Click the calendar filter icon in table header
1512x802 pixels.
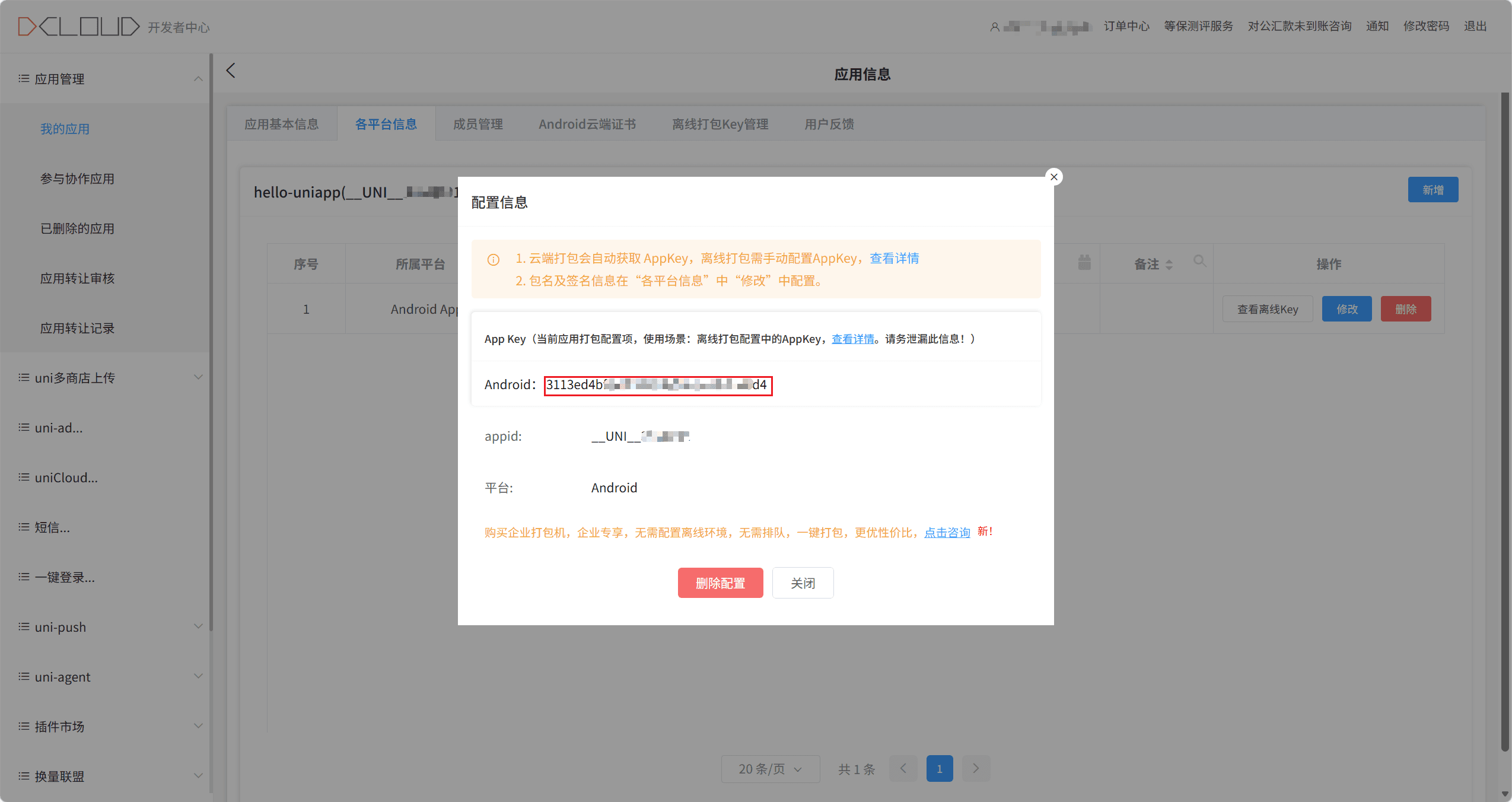[1084, 262]
